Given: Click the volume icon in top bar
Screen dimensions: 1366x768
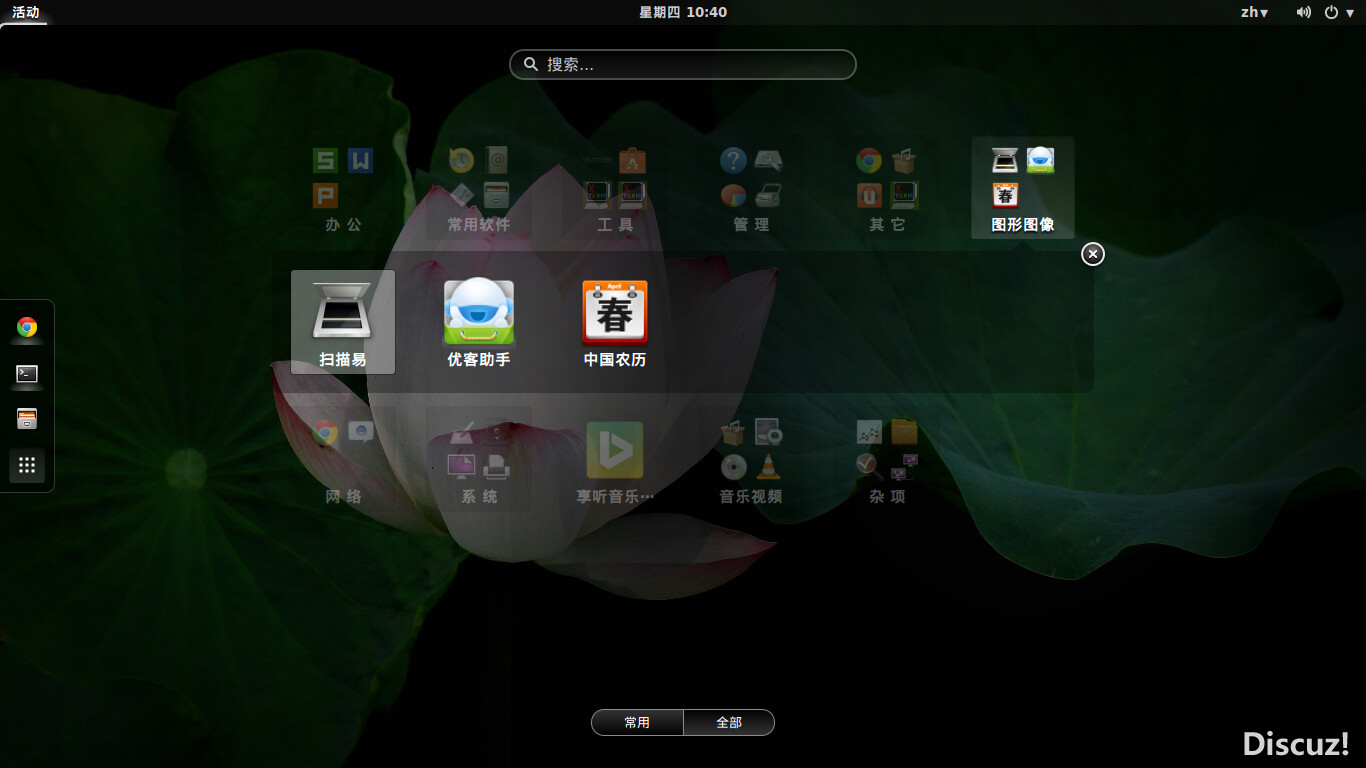Looking at the screenshot, I should tap(1303, 12).
